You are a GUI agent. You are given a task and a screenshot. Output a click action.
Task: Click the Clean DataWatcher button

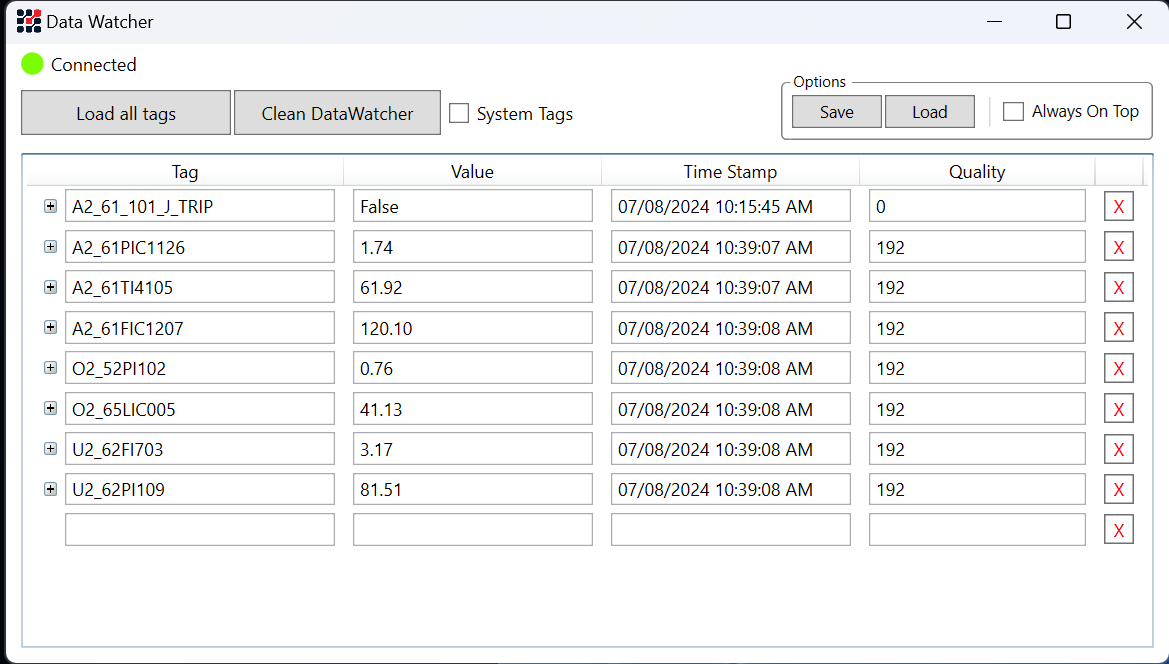(x=337, y=113)
